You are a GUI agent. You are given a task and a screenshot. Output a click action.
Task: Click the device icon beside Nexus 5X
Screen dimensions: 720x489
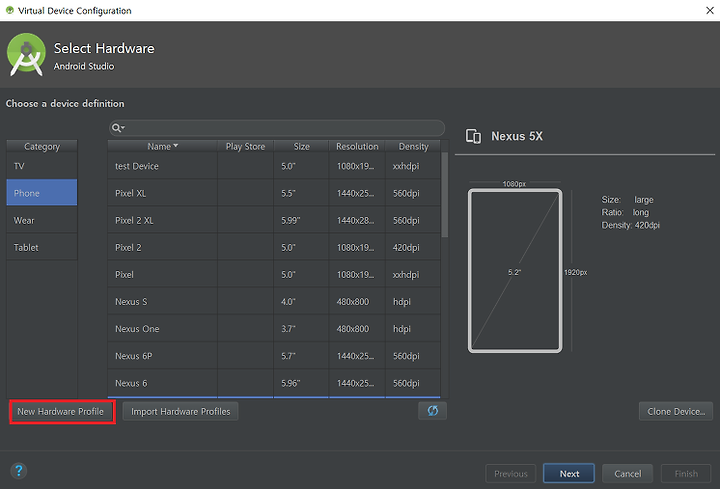coord(473,136)
